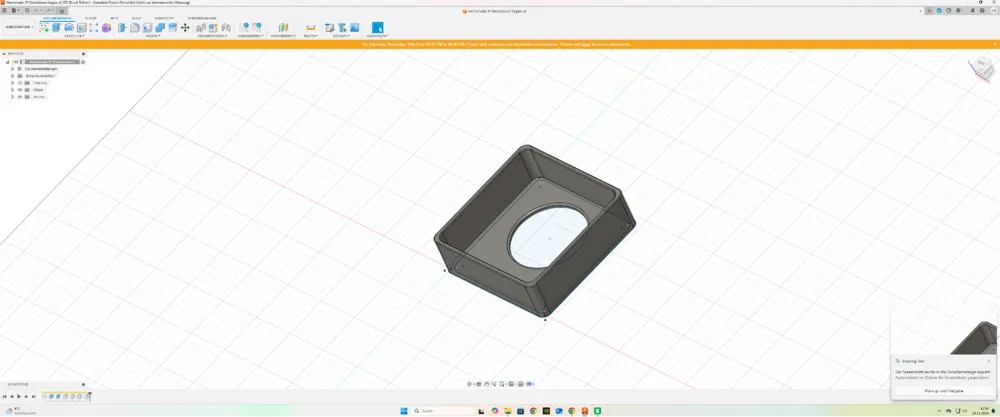Expand the Dokumenteinstellungen tree node
1000x417 pixels.
pos(12,69)
